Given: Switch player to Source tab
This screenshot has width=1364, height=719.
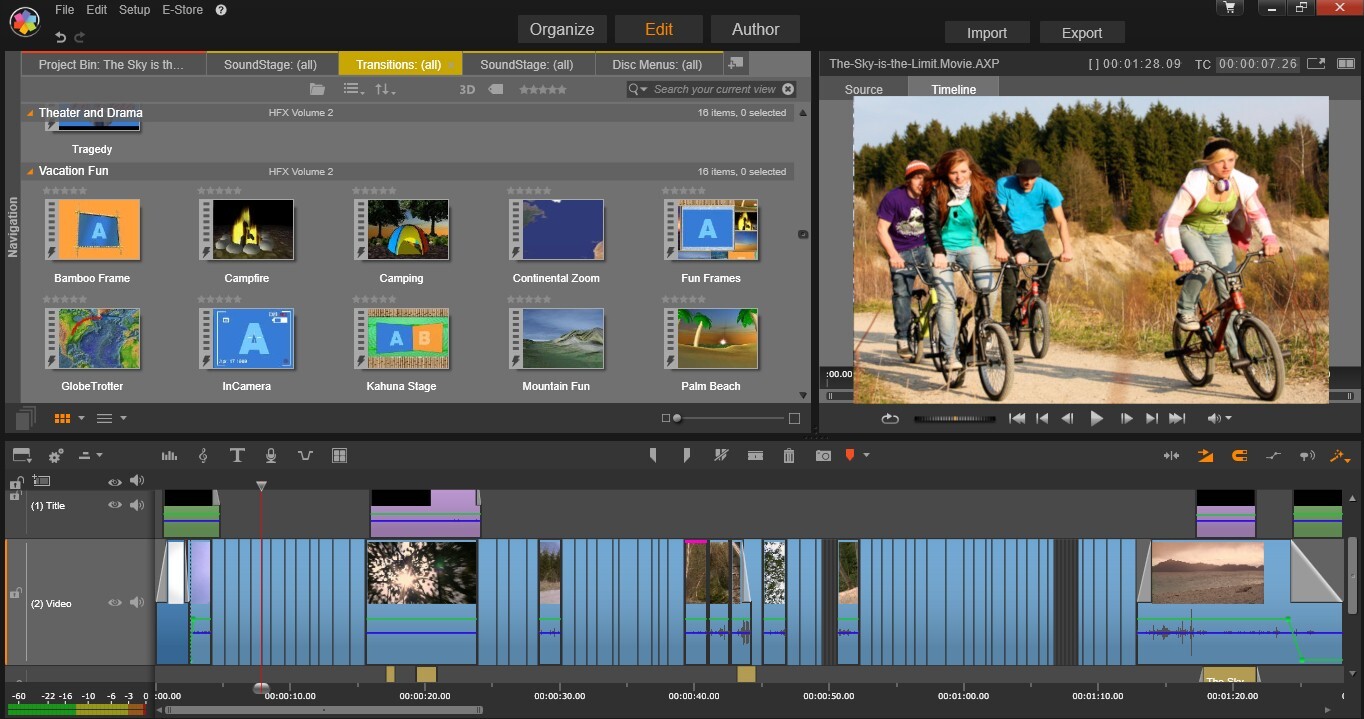Looking at the screenshot, I should [863, 89].
